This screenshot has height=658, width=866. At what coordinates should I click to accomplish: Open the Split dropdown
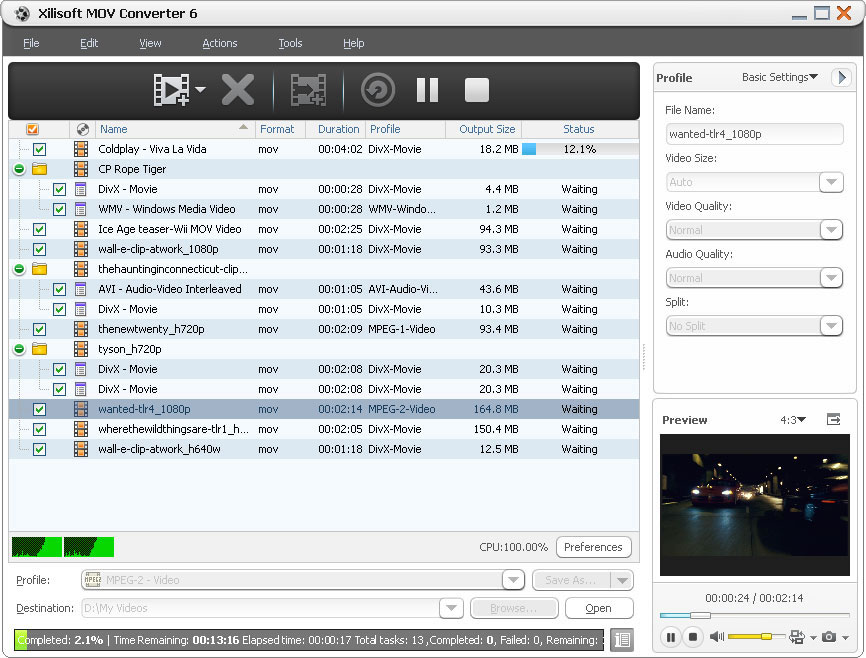(831, 326)
